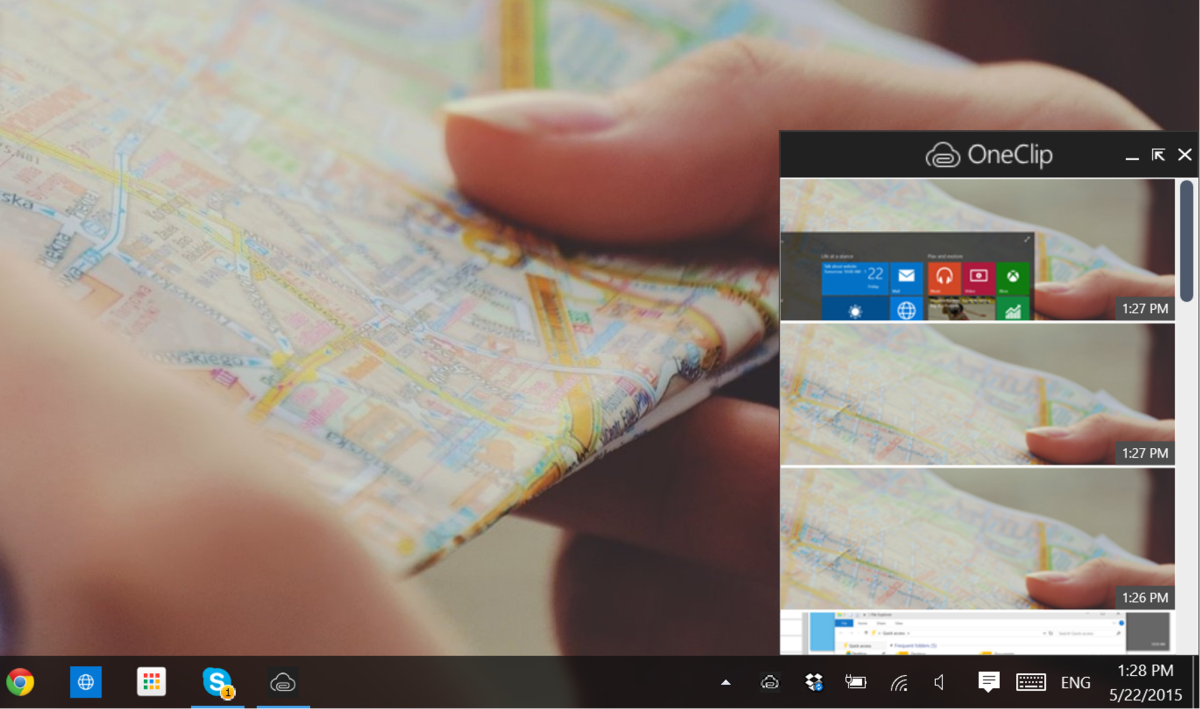Screen dimensions: 1200x709
Task: Click the OneClip expand arrow button
Action: point(1158,155)
